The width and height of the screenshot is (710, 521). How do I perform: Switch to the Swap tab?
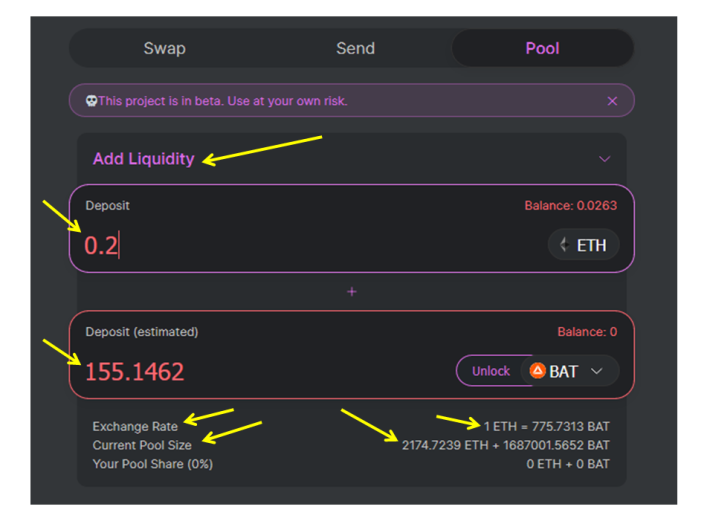click(165, 48)
